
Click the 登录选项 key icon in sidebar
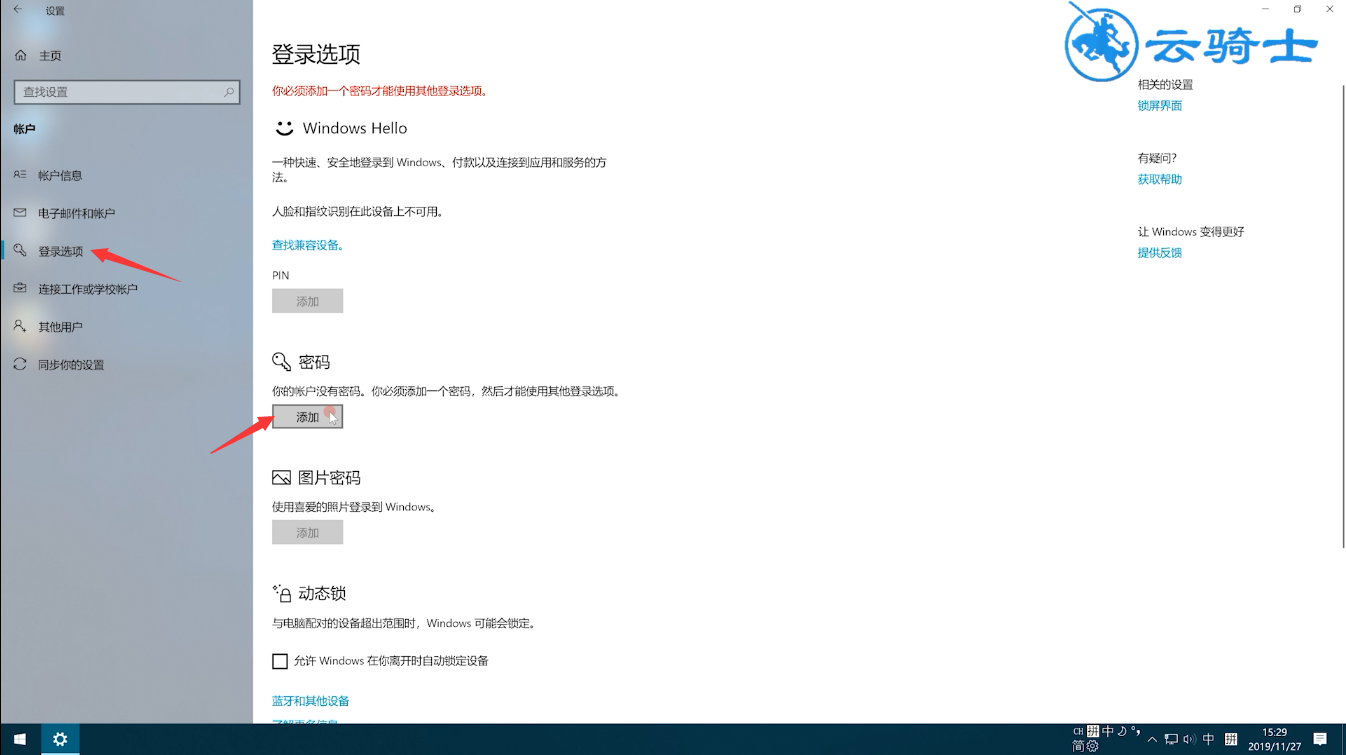pos(20,250)
